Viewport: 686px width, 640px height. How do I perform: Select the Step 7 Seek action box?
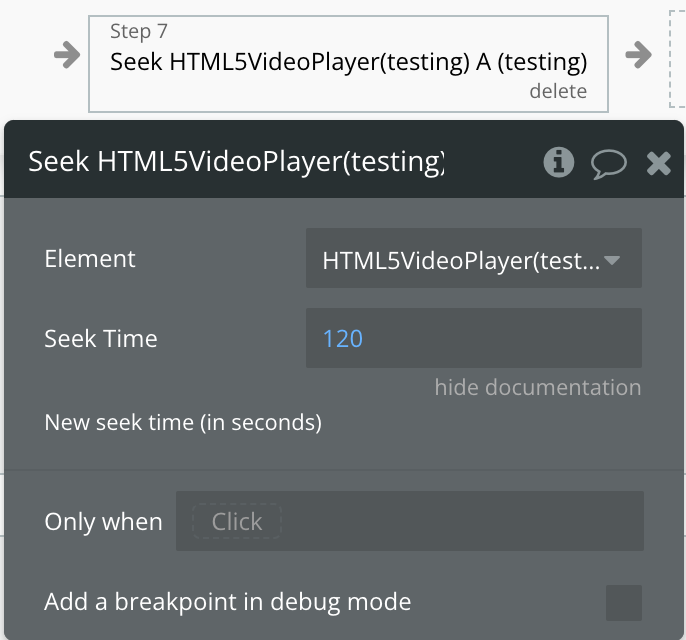point(348,64)
